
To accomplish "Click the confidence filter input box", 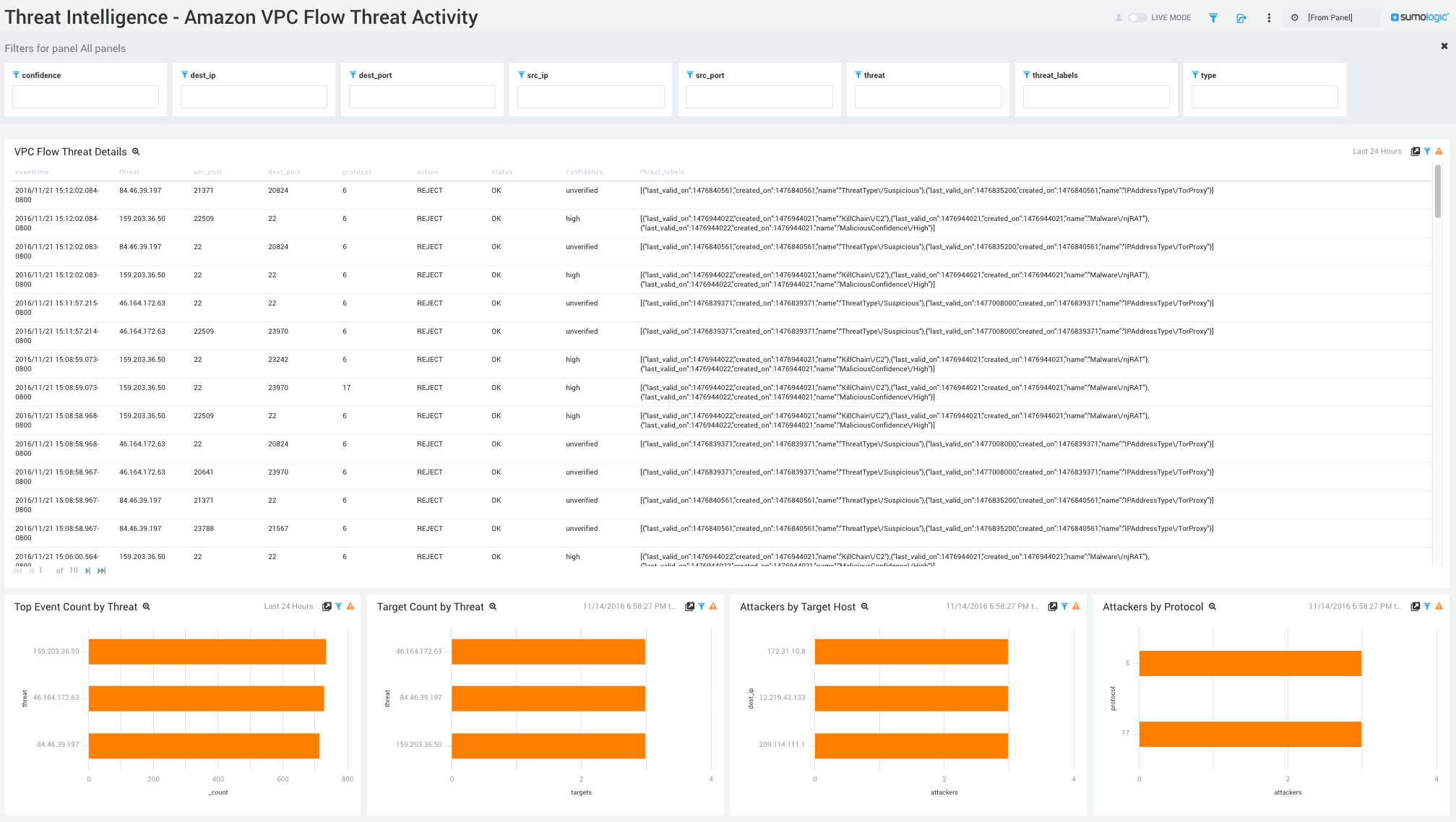I will [x=85, y=97].
